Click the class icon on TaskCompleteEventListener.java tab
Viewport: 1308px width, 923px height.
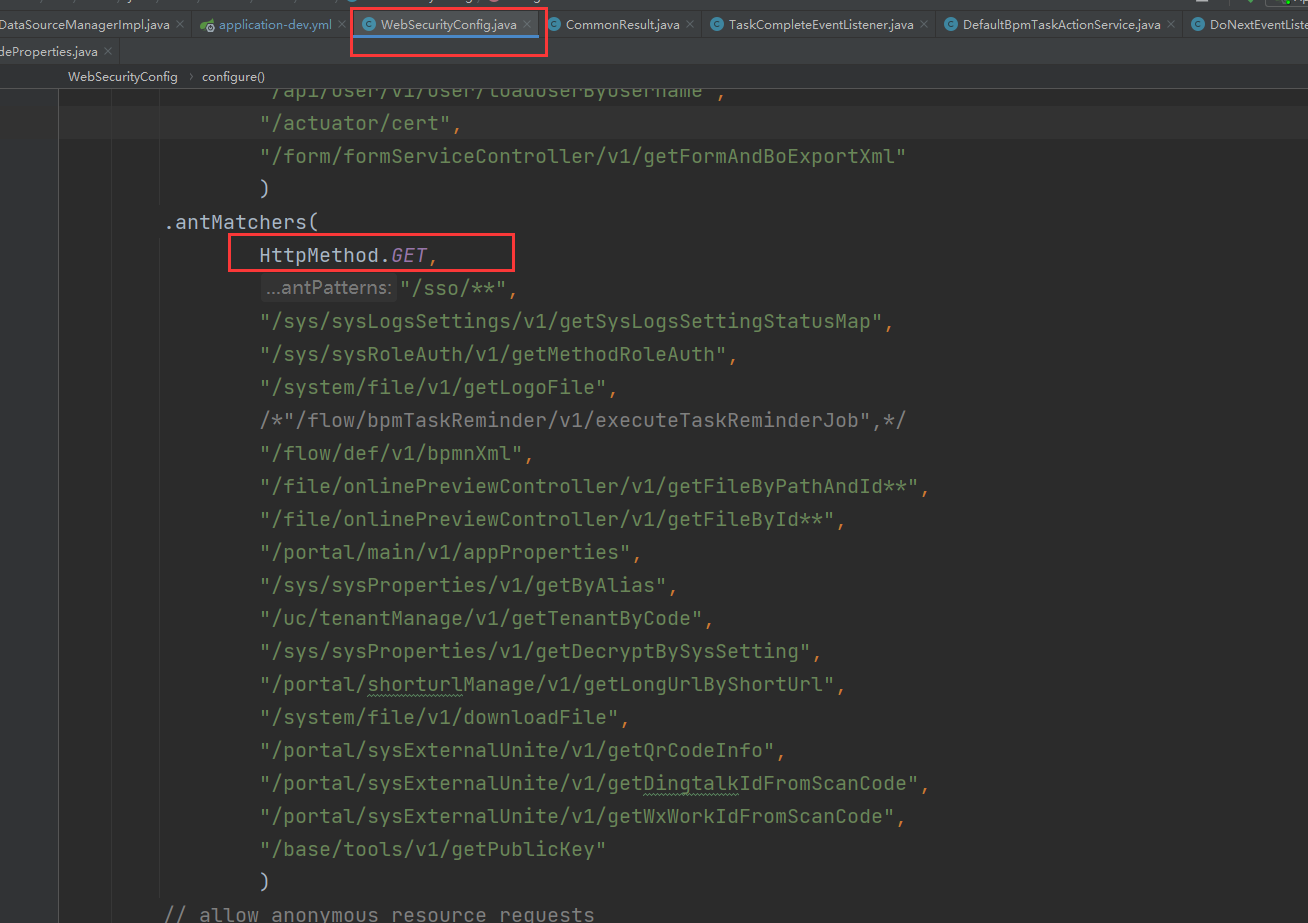(717, 25)
